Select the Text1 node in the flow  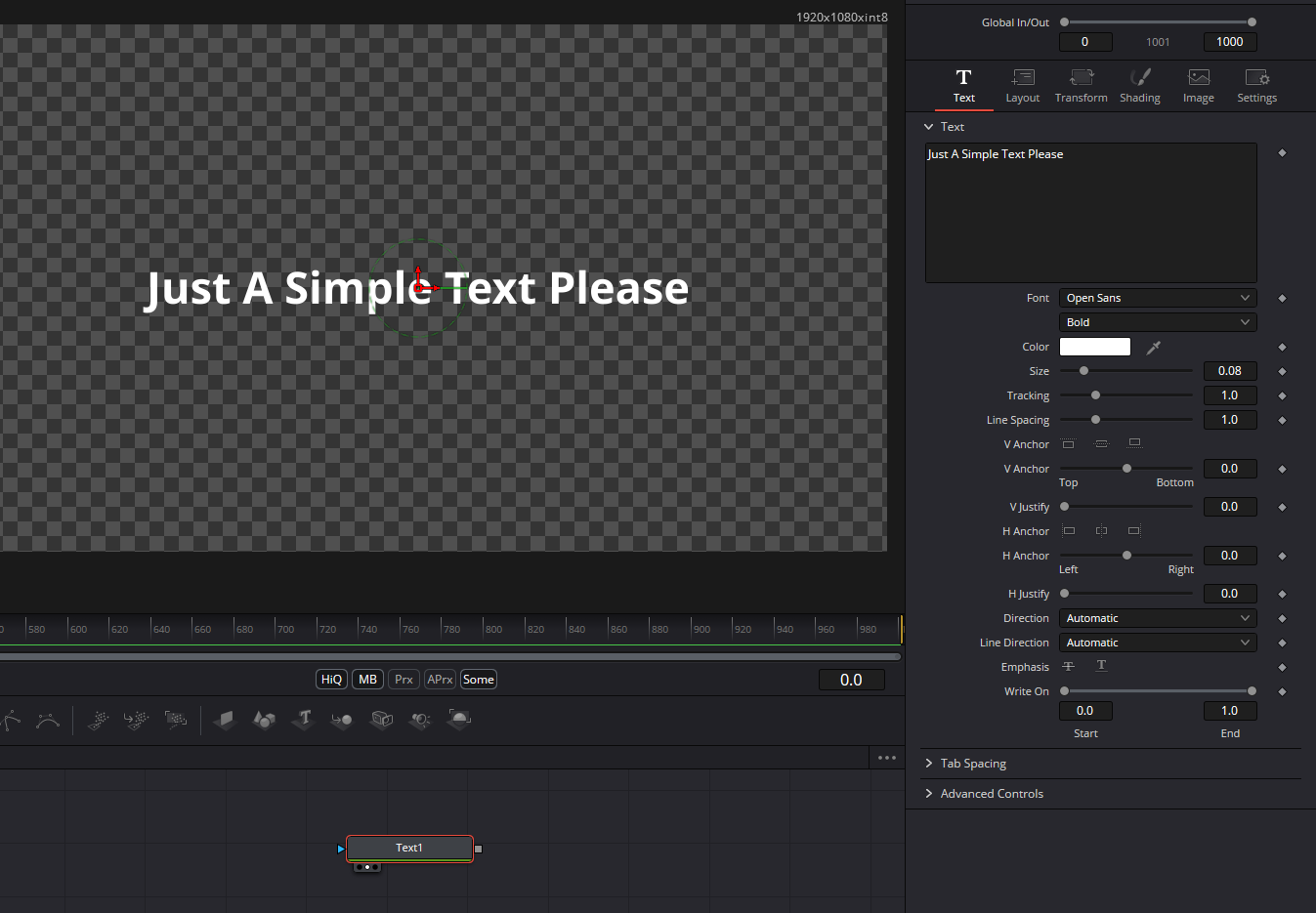click(409, 848)
